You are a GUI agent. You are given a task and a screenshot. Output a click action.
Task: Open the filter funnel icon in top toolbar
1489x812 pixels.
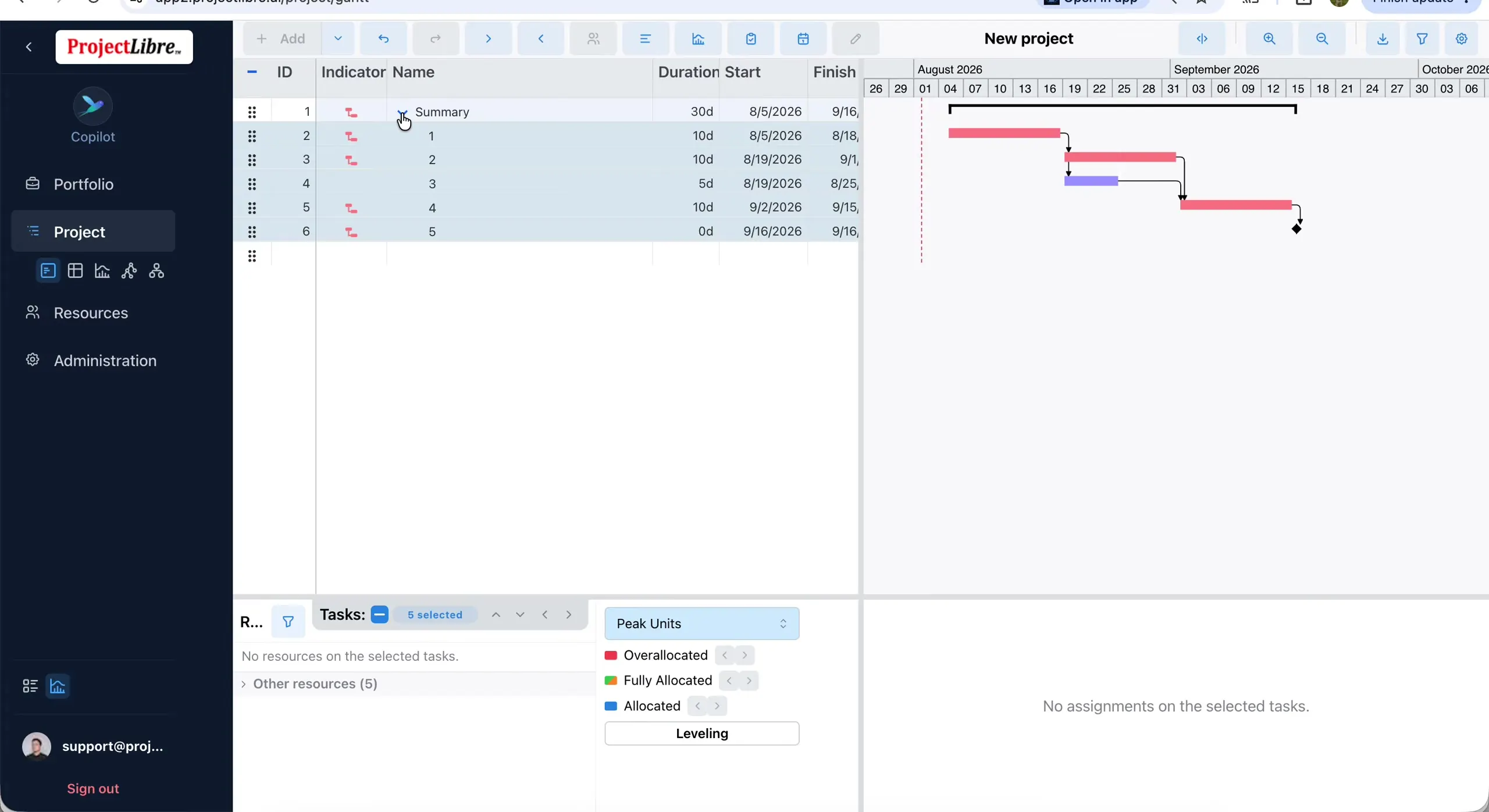click(1422, 39)
